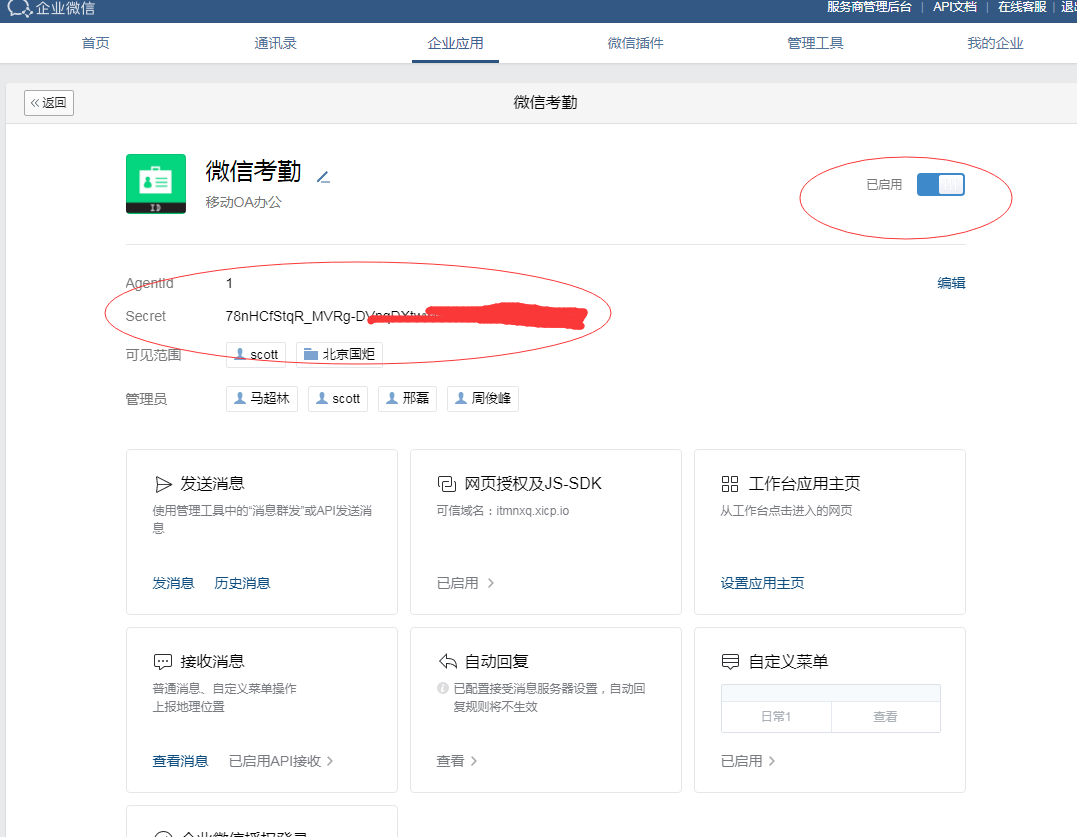1077x837 pixels.
Task: Click the scott tag in 可见范围
Action: pyautogui.click(x=256, y=354)
